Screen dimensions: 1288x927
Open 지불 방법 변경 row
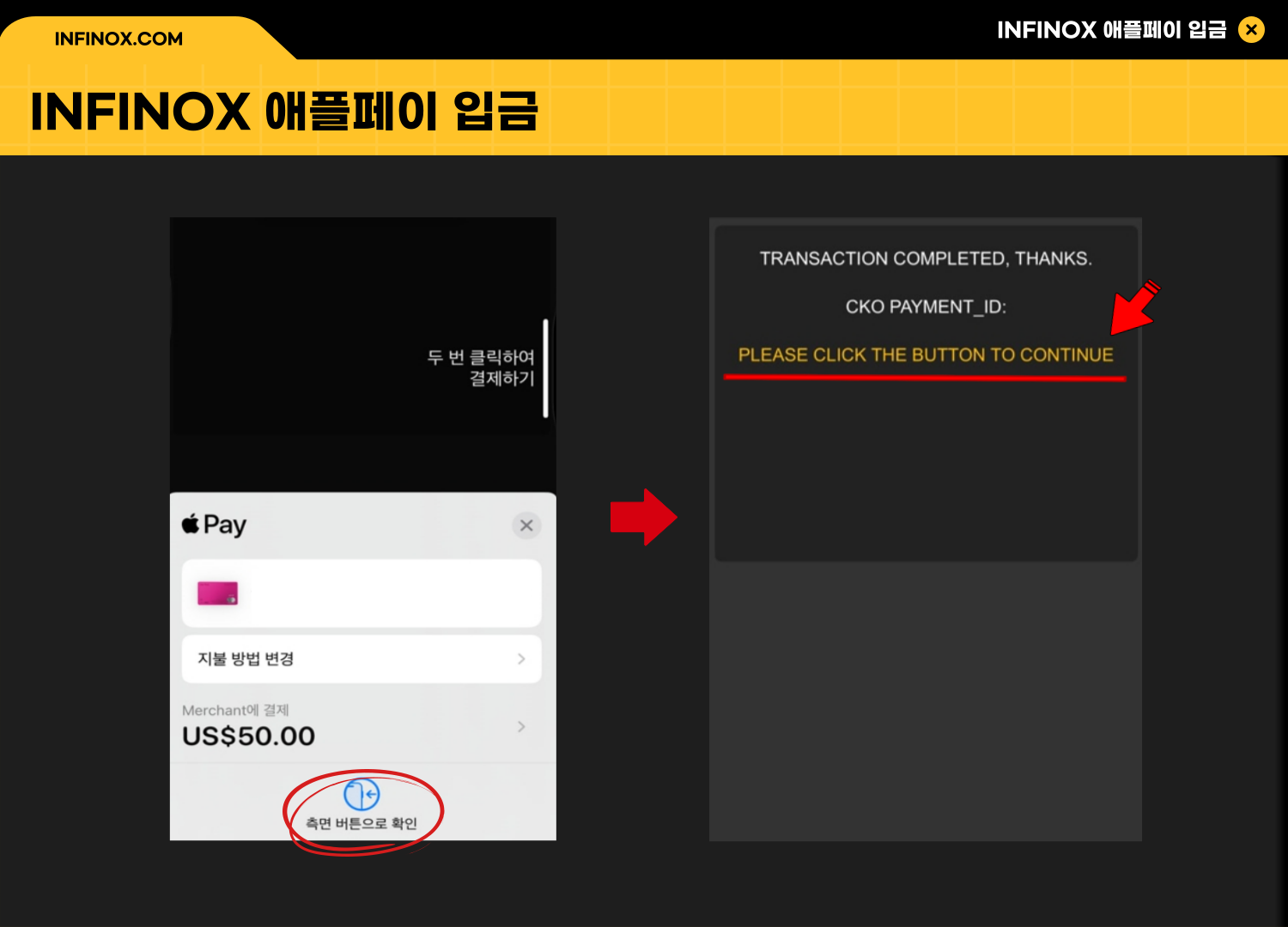point(361,659)
